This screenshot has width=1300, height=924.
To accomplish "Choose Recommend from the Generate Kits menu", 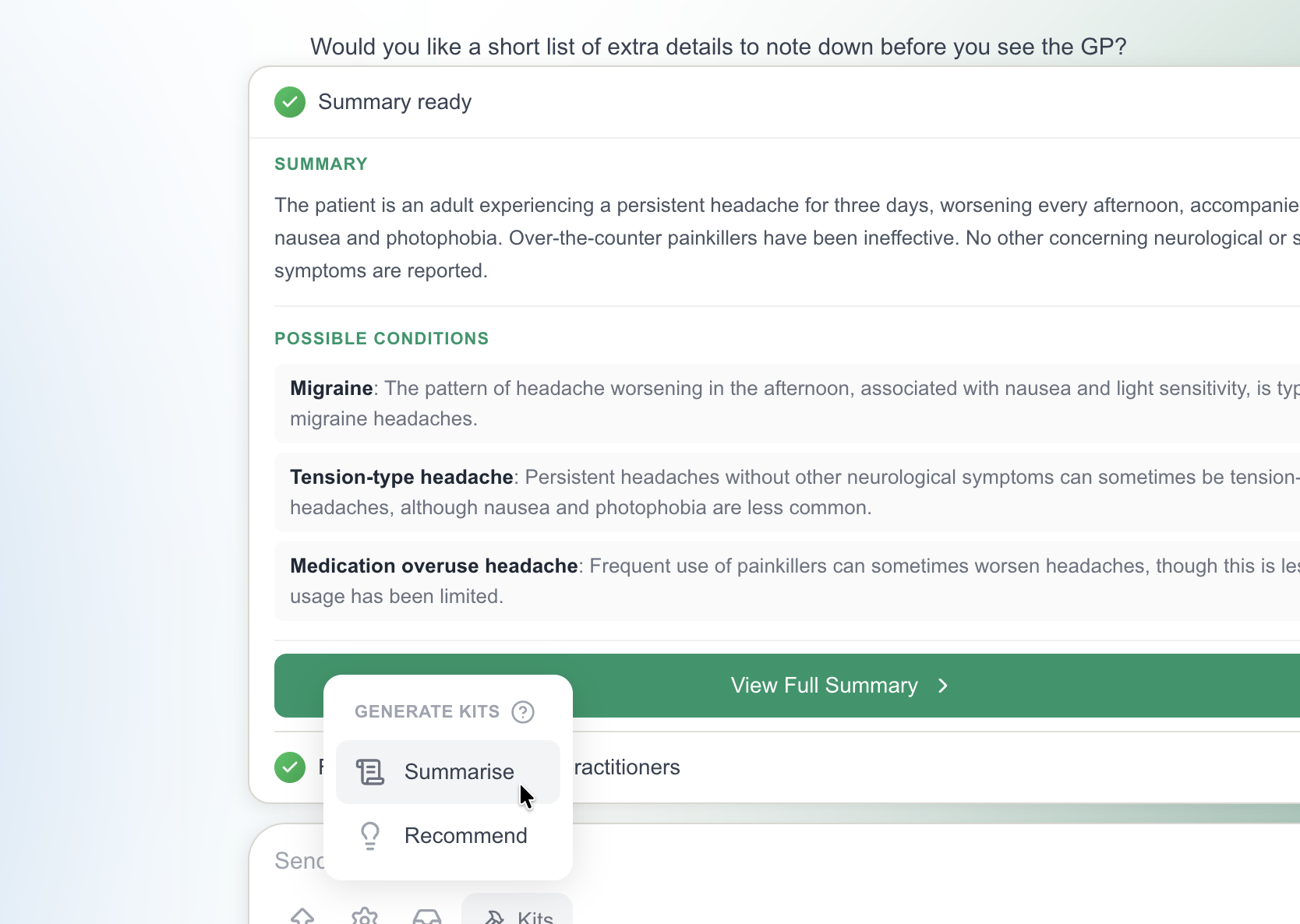I will [465, 835].
